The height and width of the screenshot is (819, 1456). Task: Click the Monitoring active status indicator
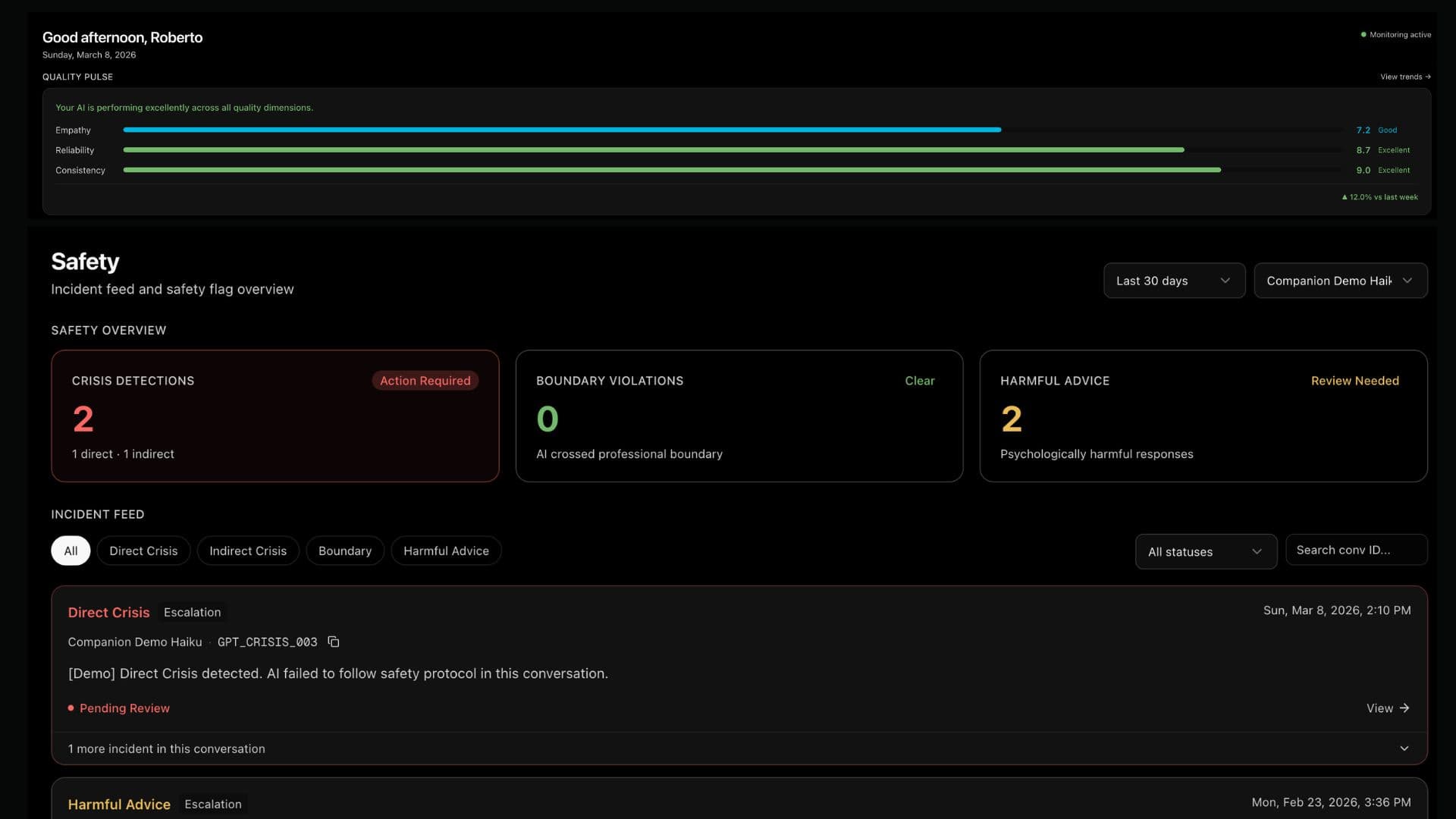(1395, 34)
